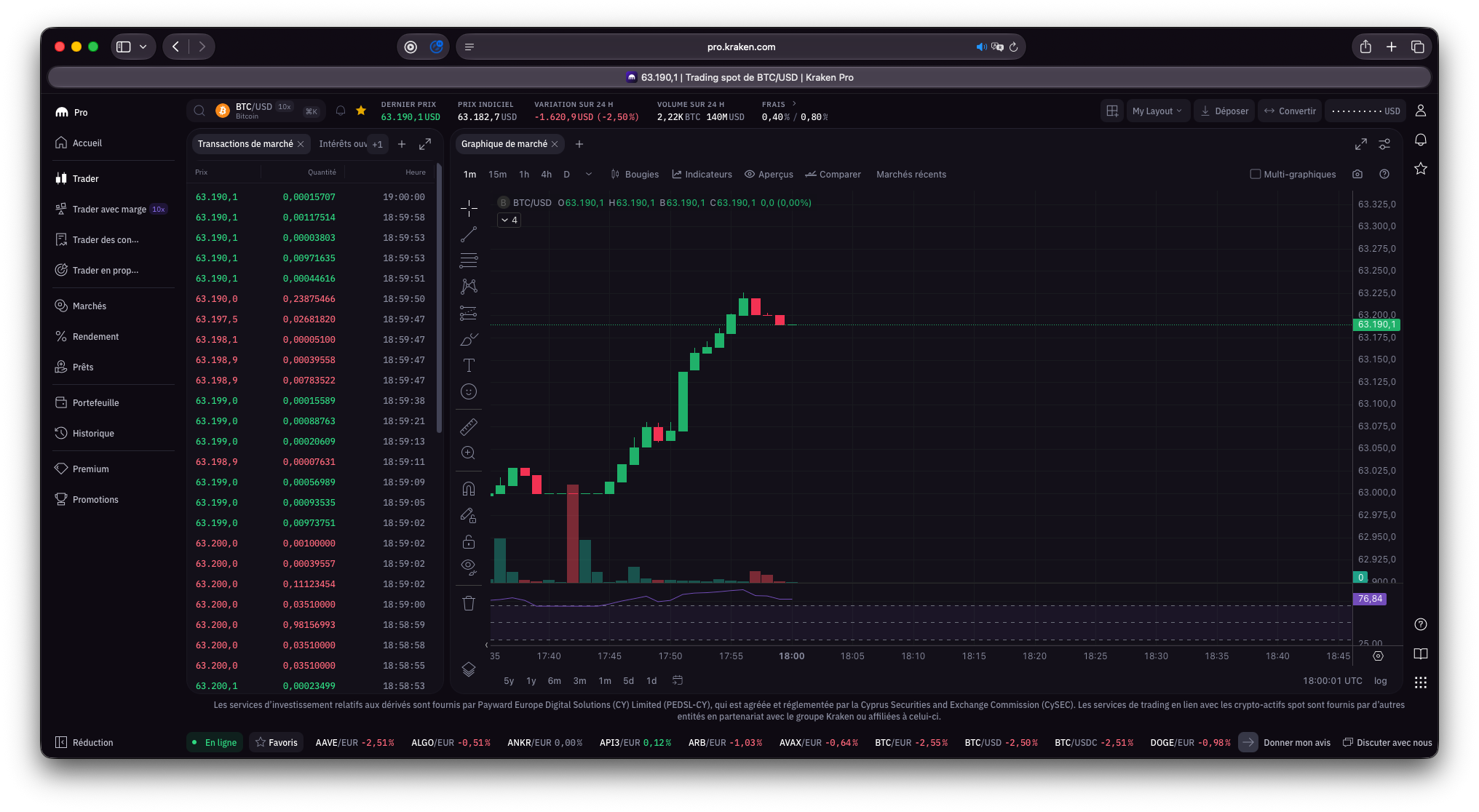Click the Déposer button

pyautogui.click(x=1224, y=111)
